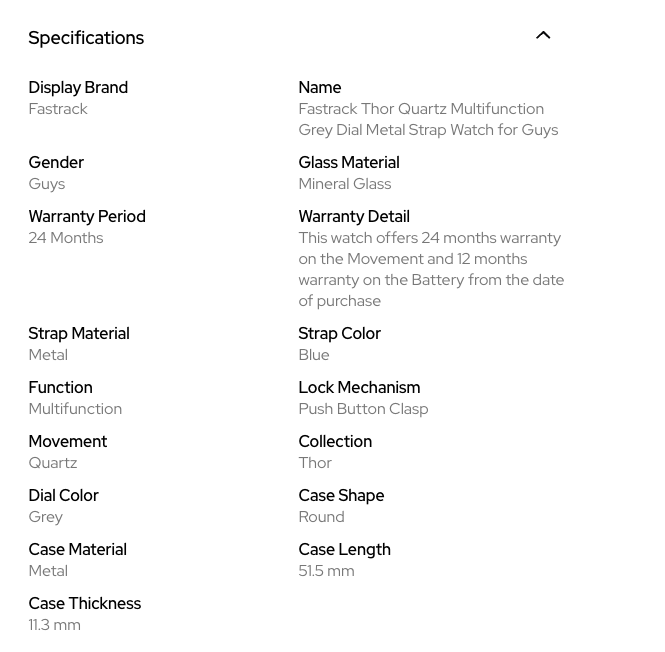The height and width of the screenshot is (652, 665).
Task: Select the Case Shape value Round
Action: coord(321,517)
